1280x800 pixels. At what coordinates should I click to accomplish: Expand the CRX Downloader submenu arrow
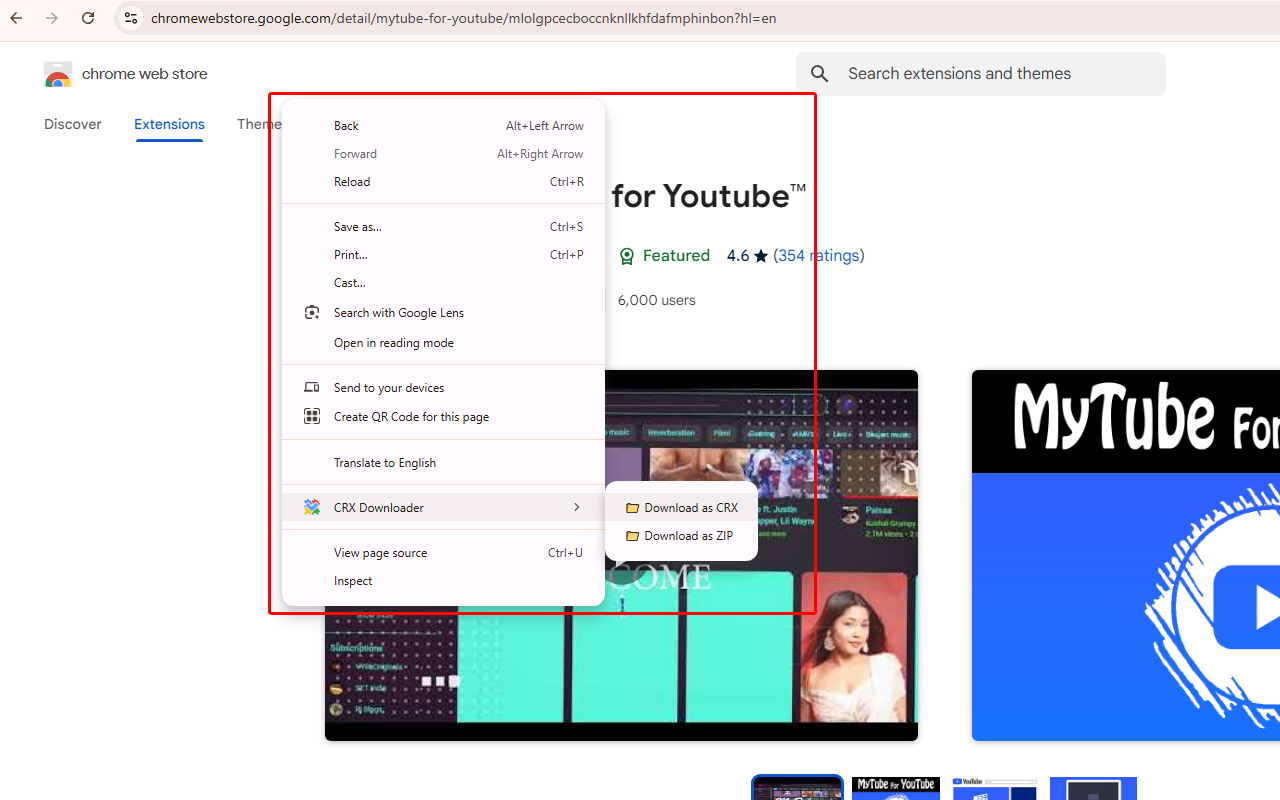click(577, 508)
